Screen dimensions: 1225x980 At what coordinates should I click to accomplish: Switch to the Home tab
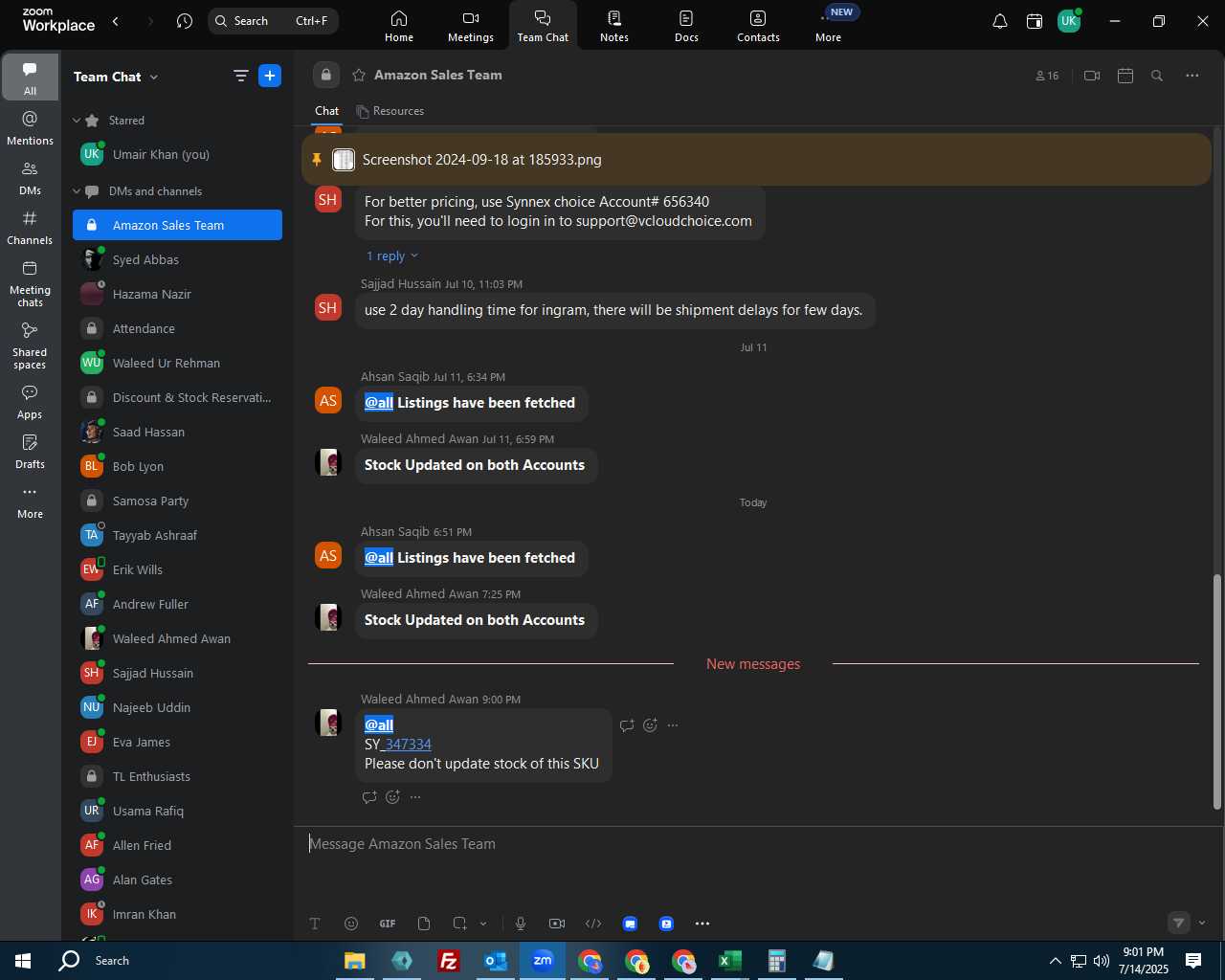click(399, 26)
